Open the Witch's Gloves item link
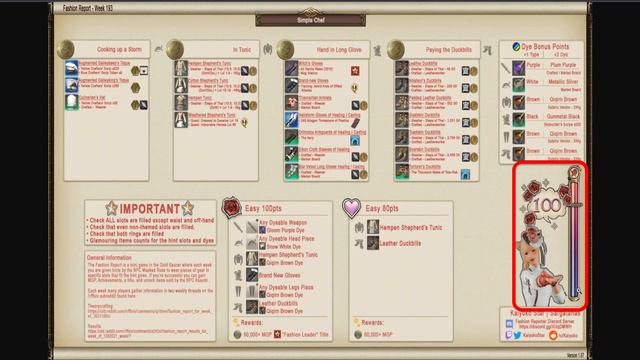640x360 pixels. (x=311, y=64)
